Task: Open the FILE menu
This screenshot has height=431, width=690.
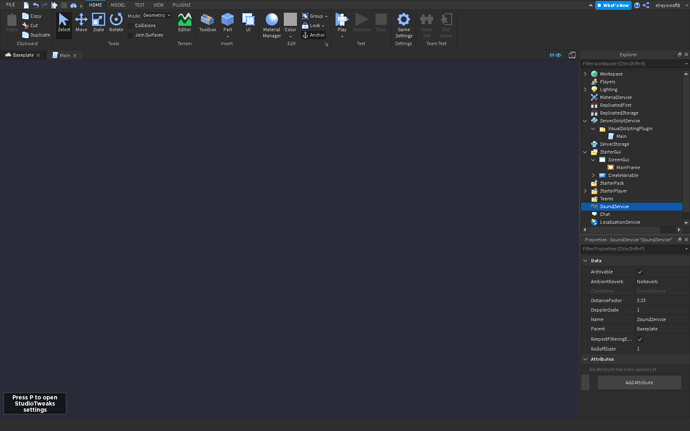Action: 11,5
